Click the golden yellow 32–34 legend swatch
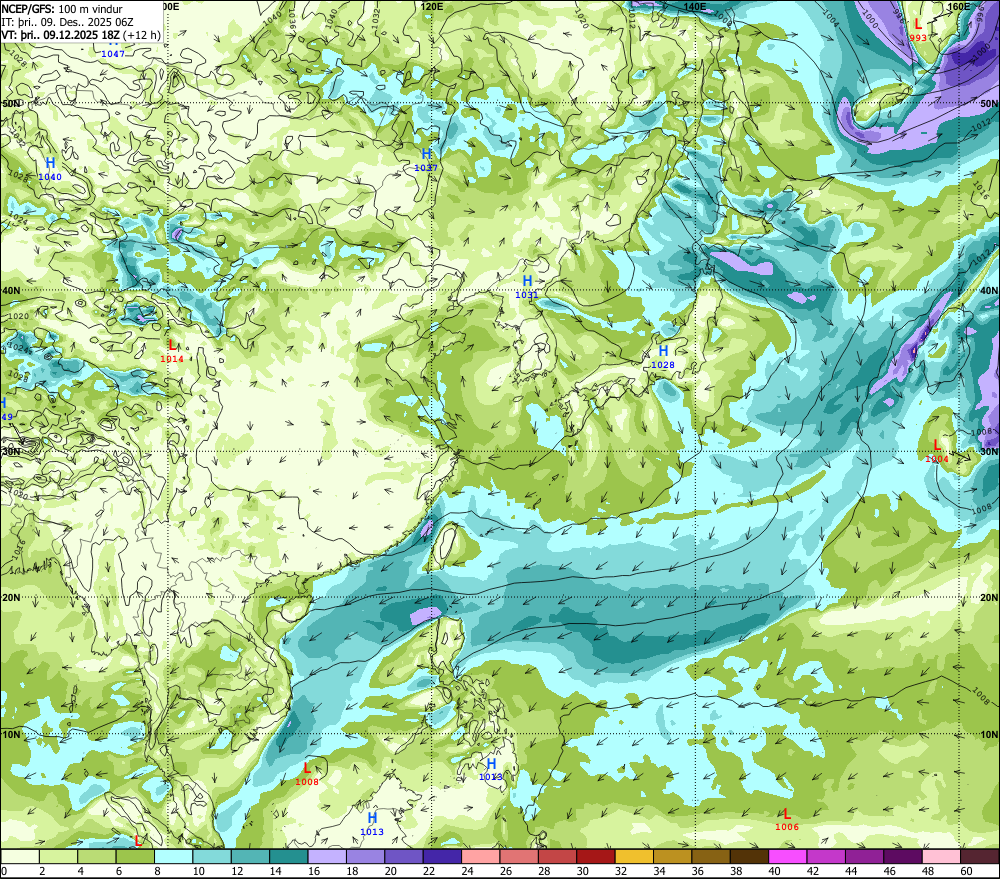Viewport: 1000px width, 879px height. tap(634, 856)
